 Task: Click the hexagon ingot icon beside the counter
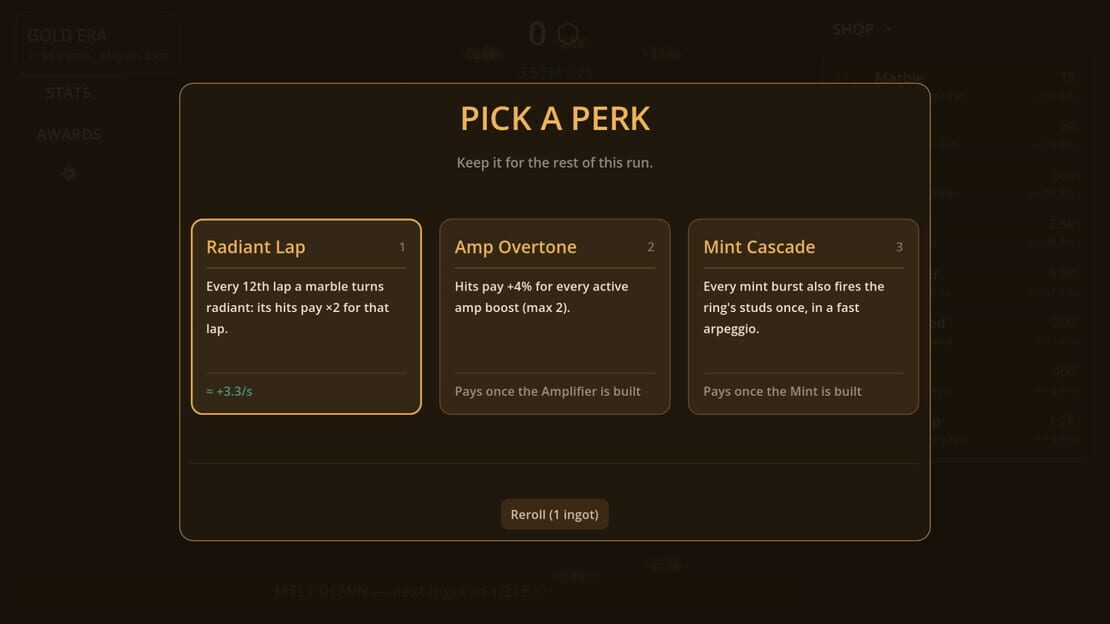(568, 33)
